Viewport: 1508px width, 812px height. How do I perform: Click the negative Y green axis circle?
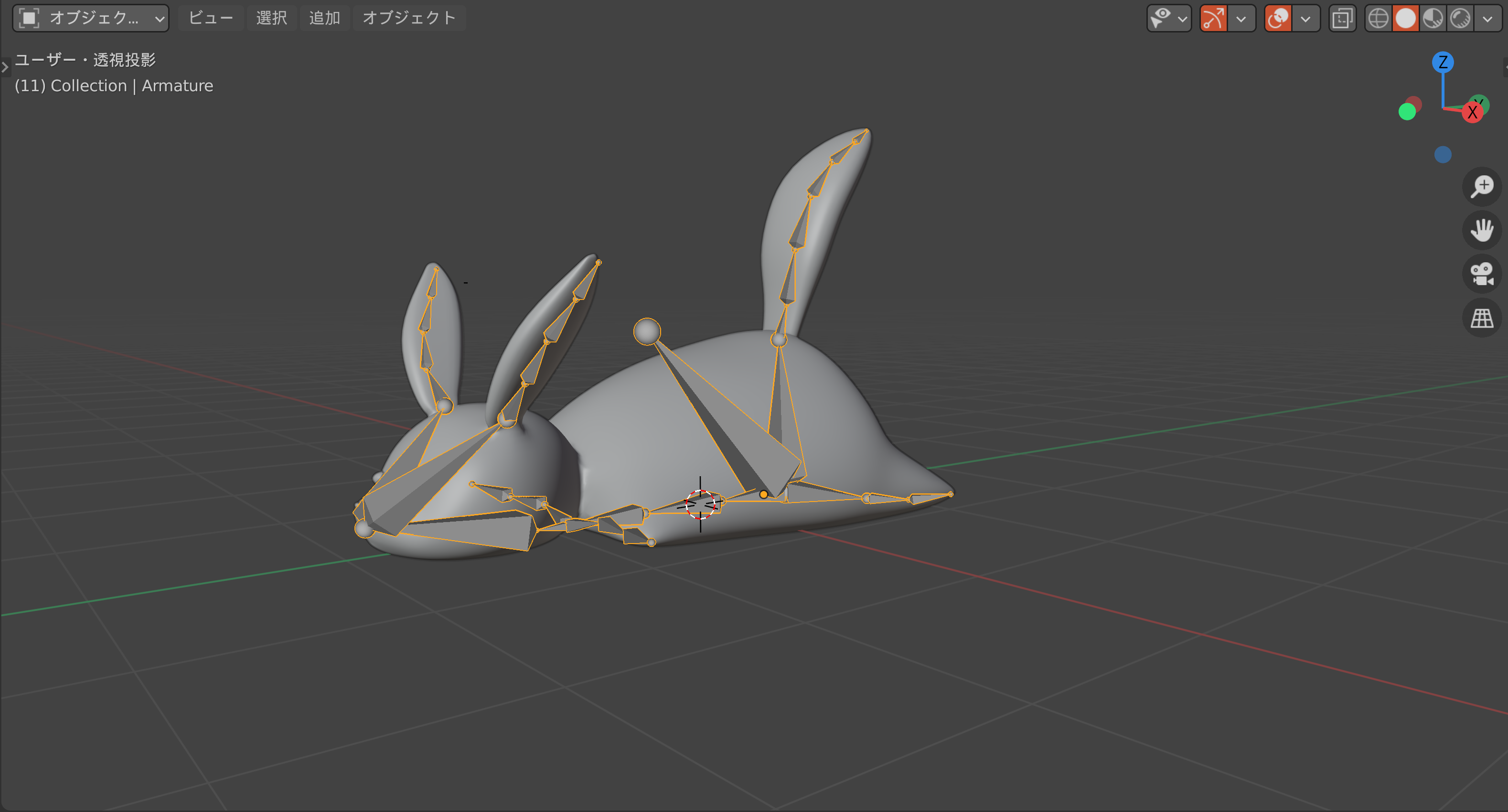1407,111
